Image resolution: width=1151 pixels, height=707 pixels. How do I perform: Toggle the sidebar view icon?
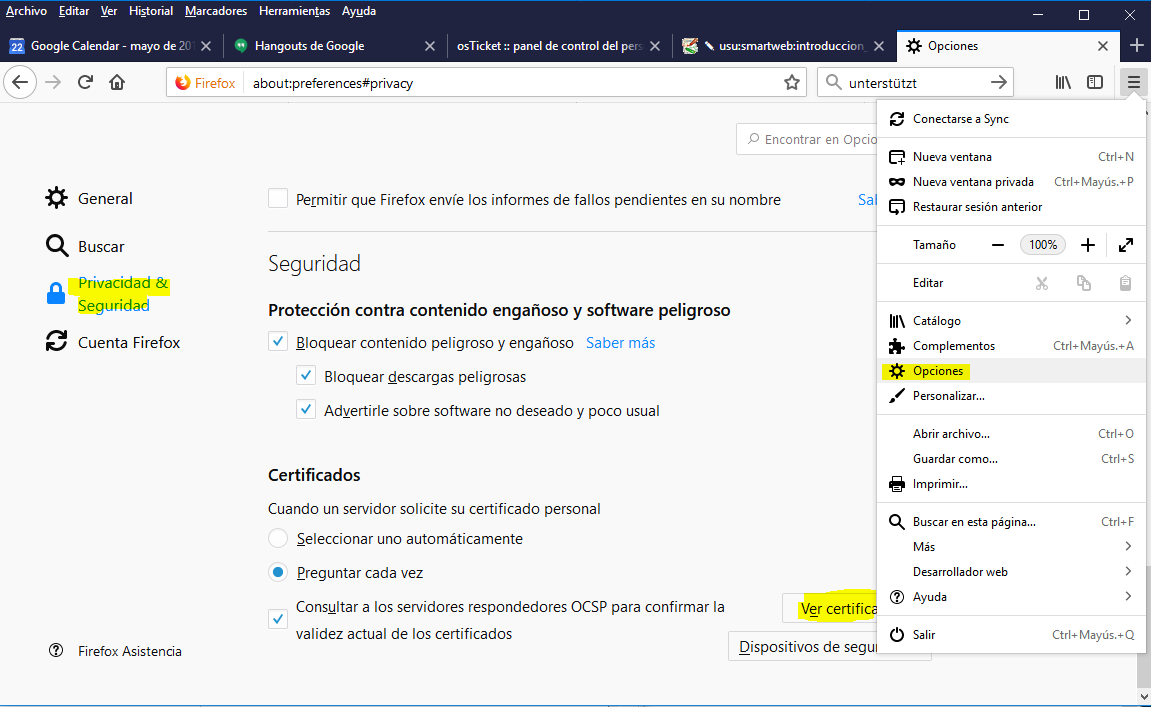[x=1095, y=83]
